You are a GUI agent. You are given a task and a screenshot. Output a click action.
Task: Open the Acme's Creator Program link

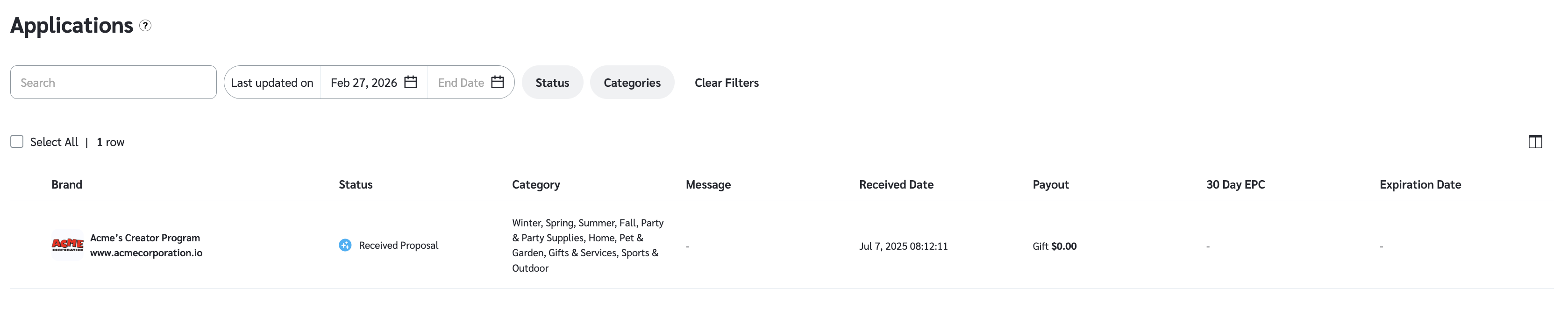coord(145,238)
